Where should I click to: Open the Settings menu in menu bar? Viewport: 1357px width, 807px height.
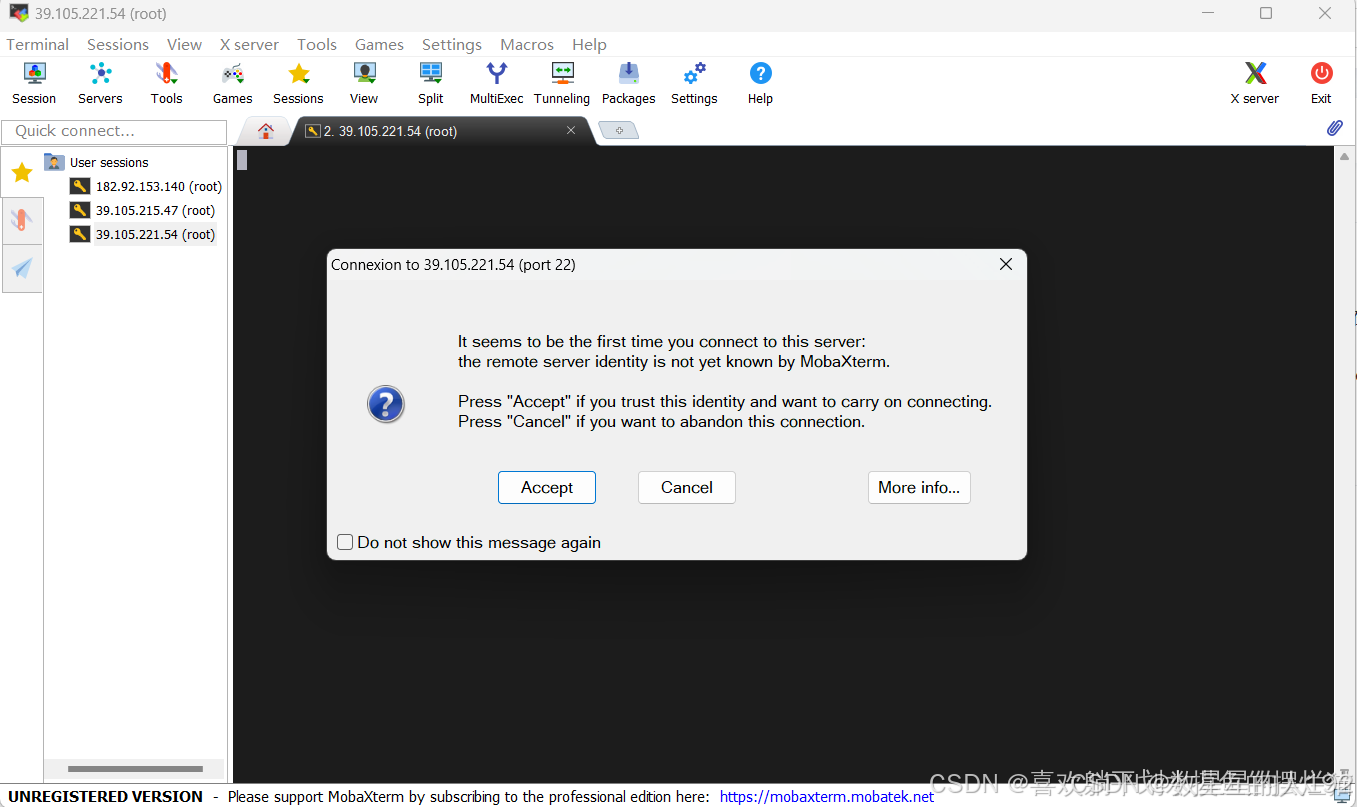pyautogui.click(x=452, y=44)
